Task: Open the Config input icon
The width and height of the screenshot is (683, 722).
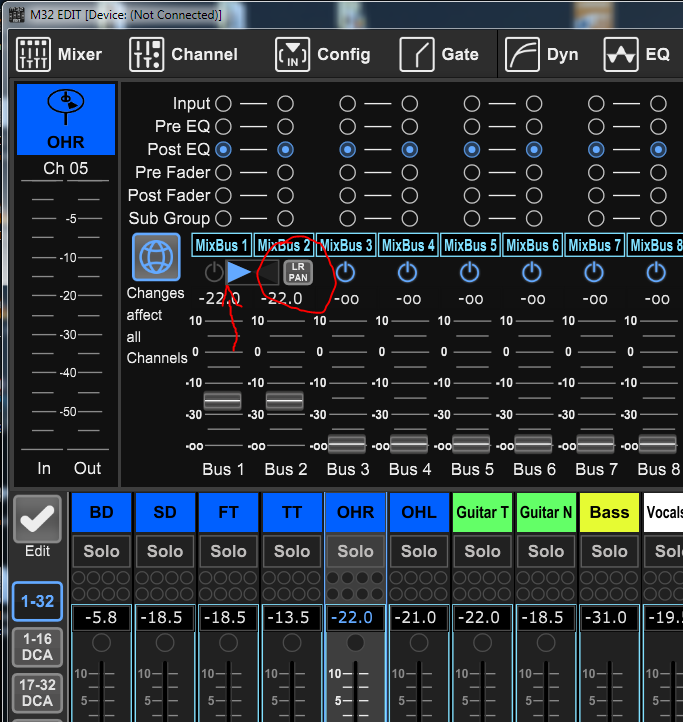Action: point(292,54)
